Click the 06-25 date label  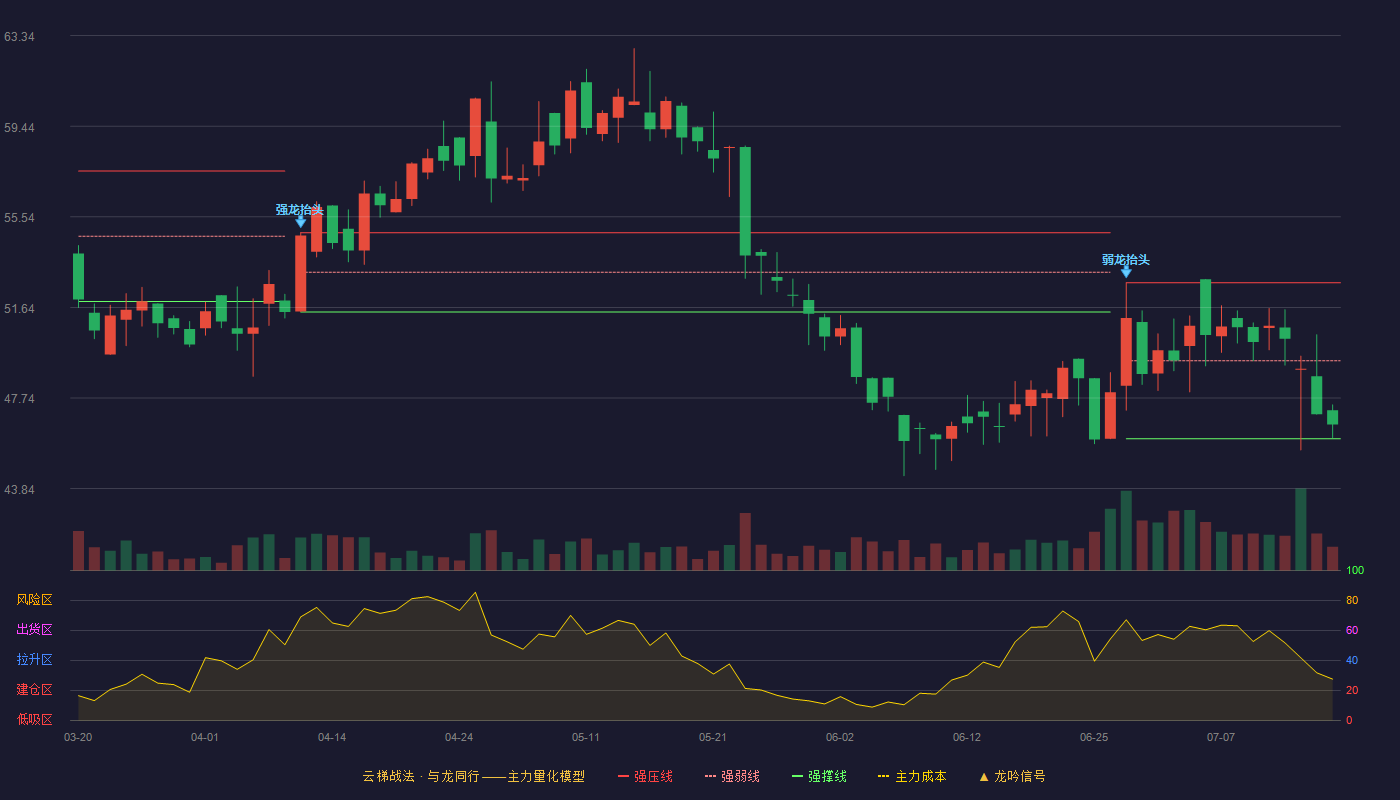pyautogui.click(x=1094, y=737)
